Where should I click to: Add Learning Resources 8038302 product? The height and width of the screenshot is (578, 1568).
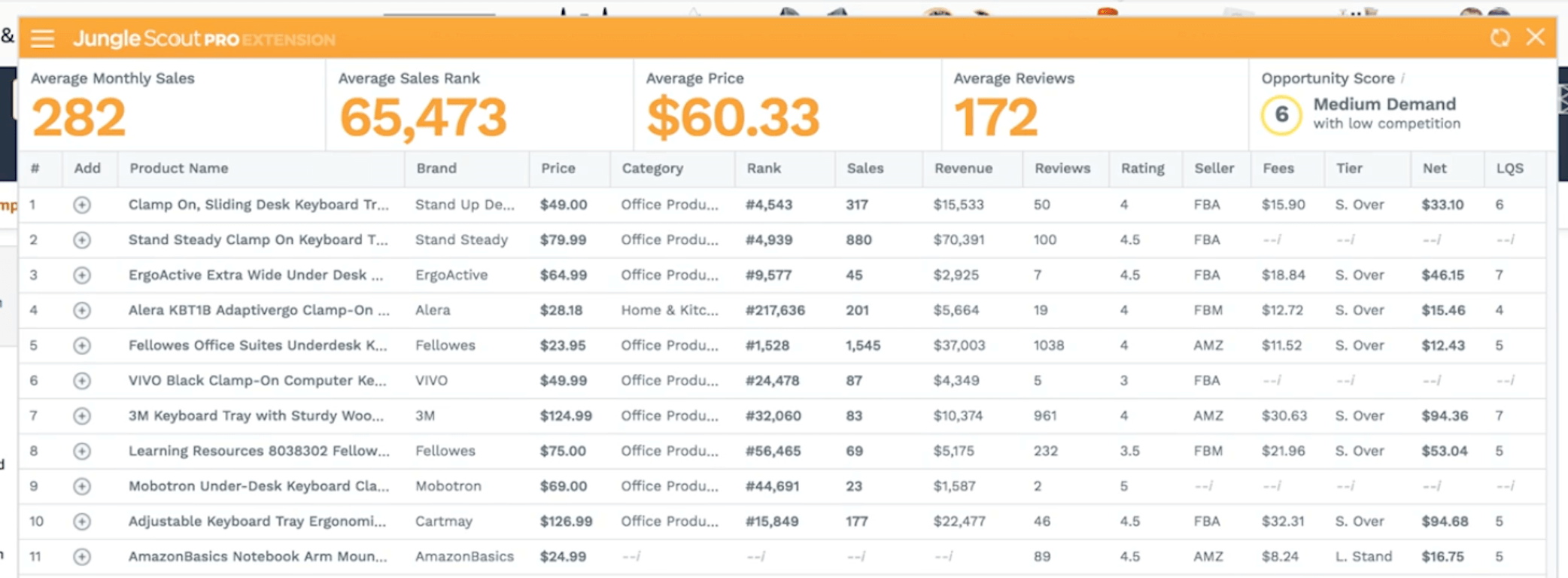point(82,451)
